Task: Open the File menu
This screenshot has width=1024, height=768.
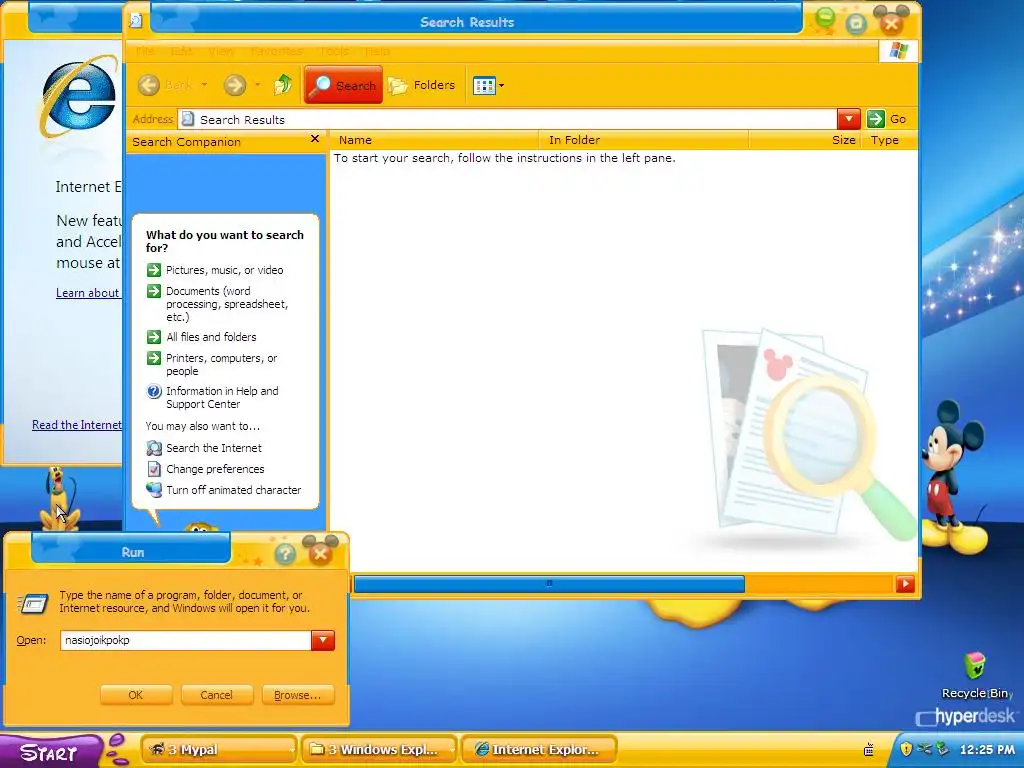Action: (145, 51)
